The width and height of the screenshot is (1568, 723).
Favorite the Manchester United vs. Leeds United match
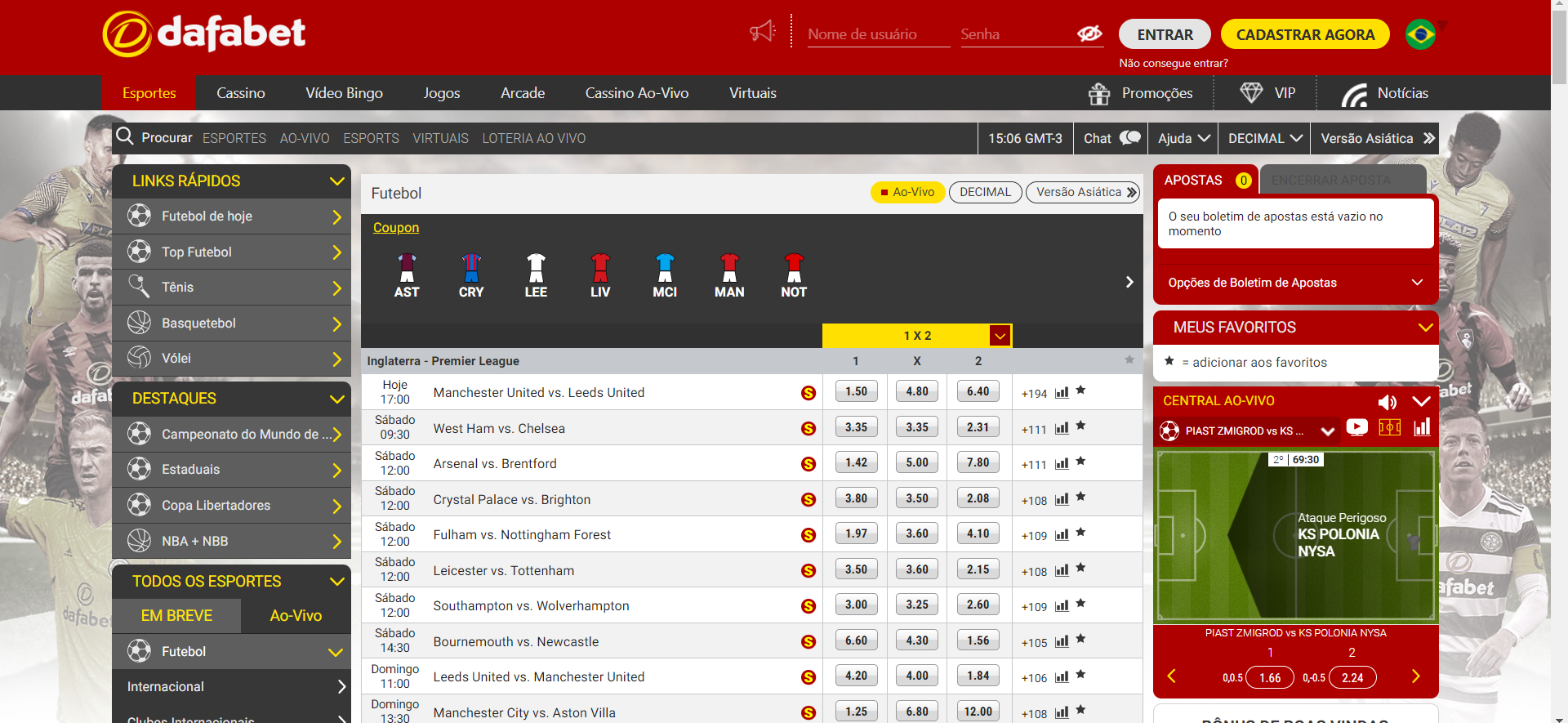[x=1080, y=391]
